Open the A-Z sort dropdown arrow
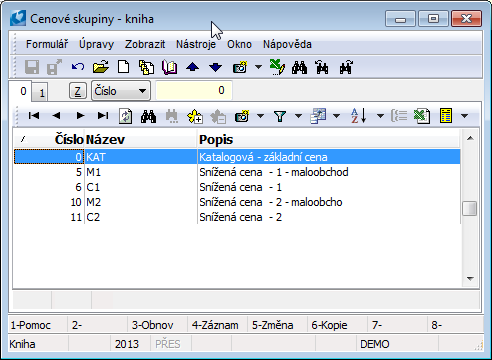This screenshot has height=360, width=492. click(x=380, y=116)
